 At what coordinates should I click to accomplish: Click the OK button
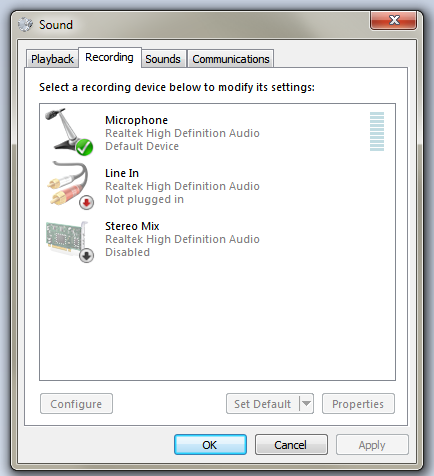click(x=210, y=445)
